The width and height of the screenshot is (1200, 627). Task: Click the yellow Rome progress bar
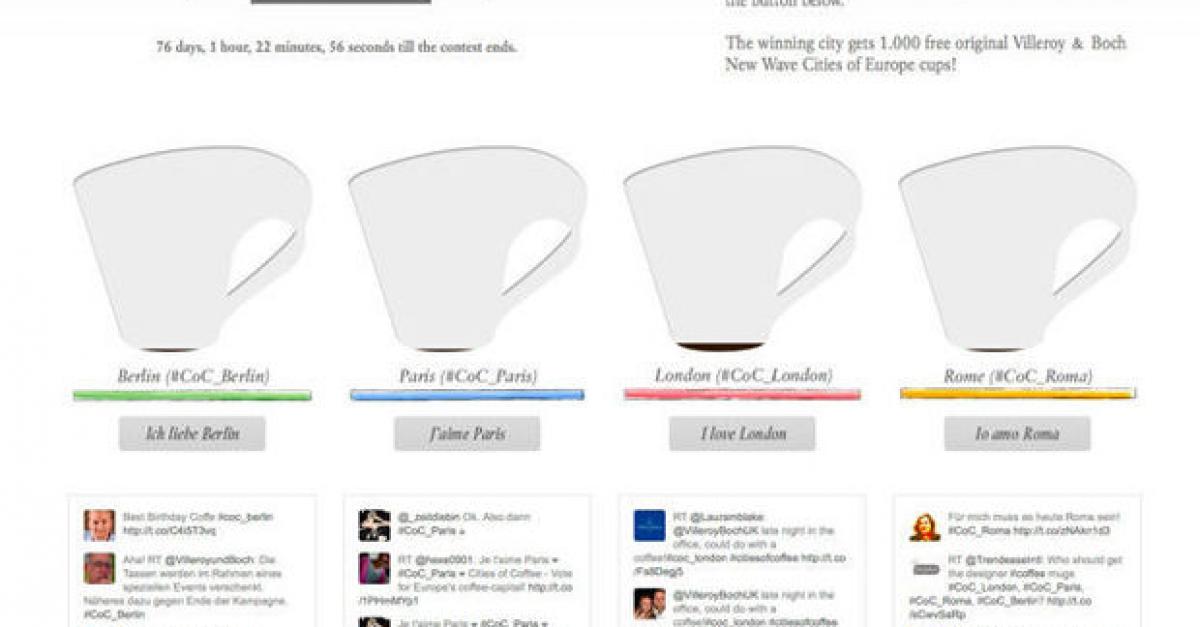(1017, 394)
